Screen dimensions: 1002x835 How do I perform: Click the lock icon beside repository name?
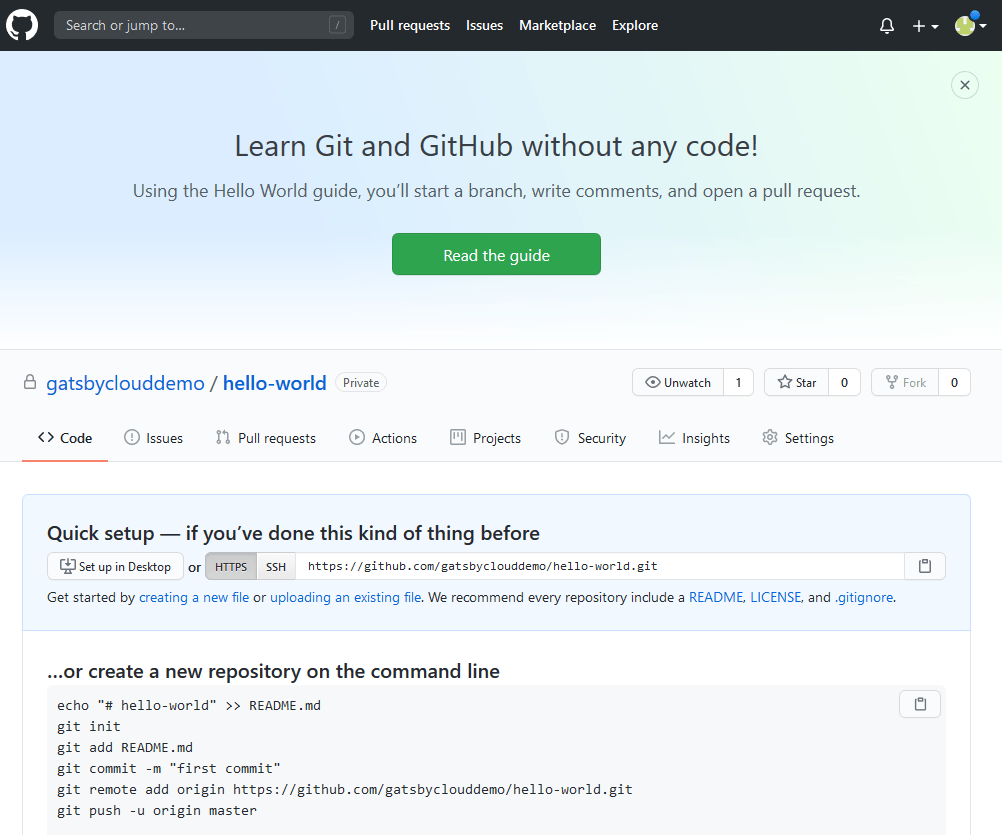pos(29,382)
